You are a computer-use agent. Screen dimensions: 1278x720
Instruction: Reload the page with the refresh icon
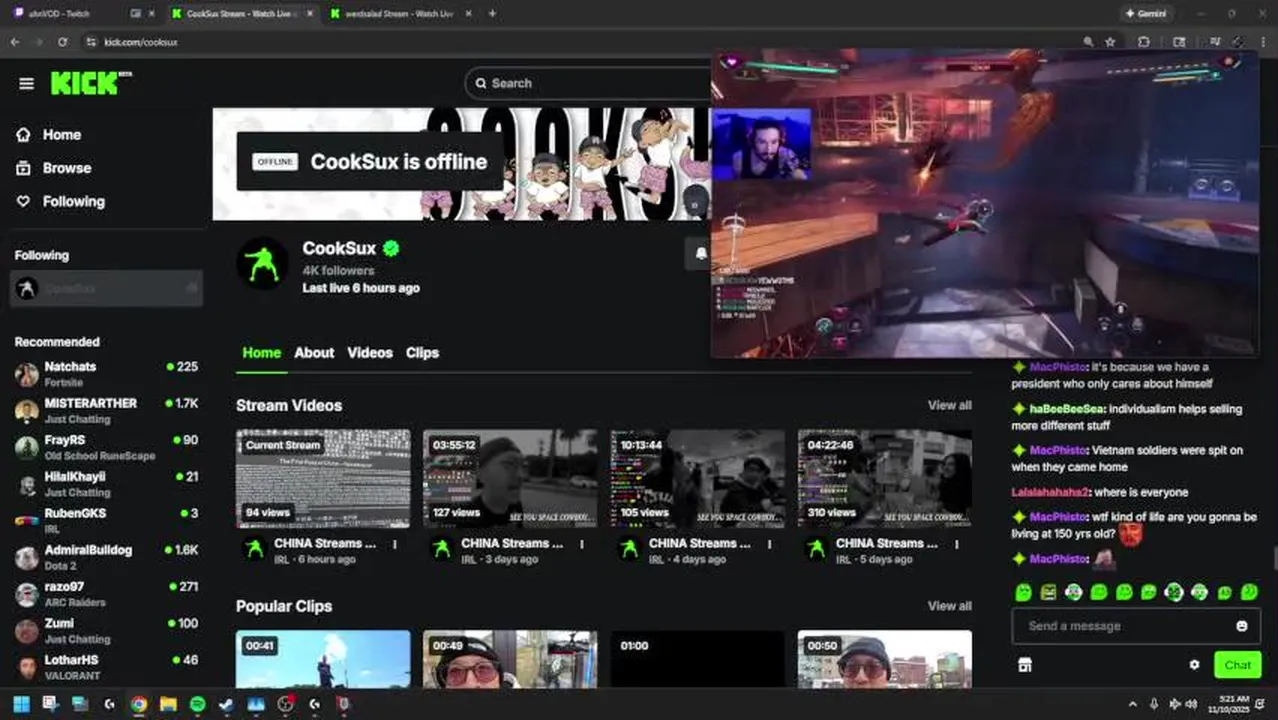tap(62, 42)
